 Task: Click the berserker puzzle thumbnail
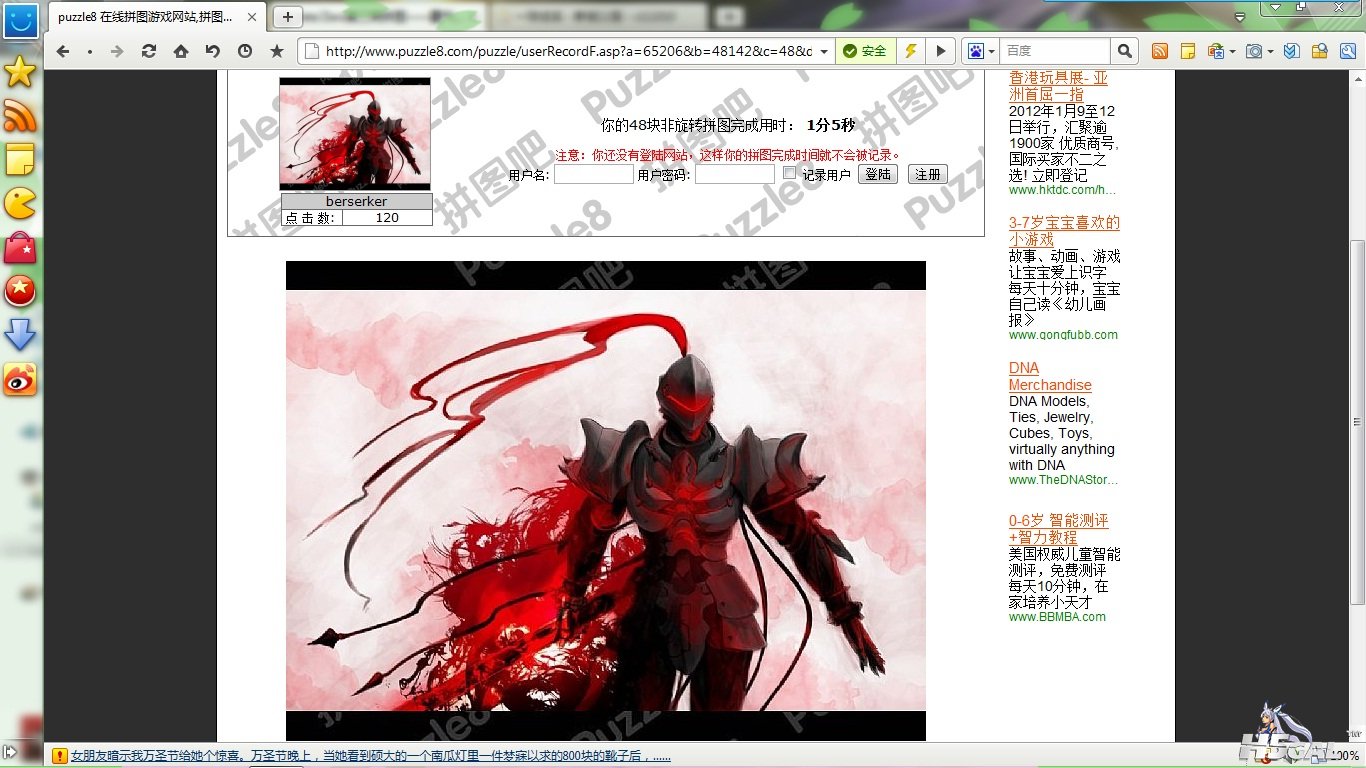pyautogui.click(x=355, y=134)
